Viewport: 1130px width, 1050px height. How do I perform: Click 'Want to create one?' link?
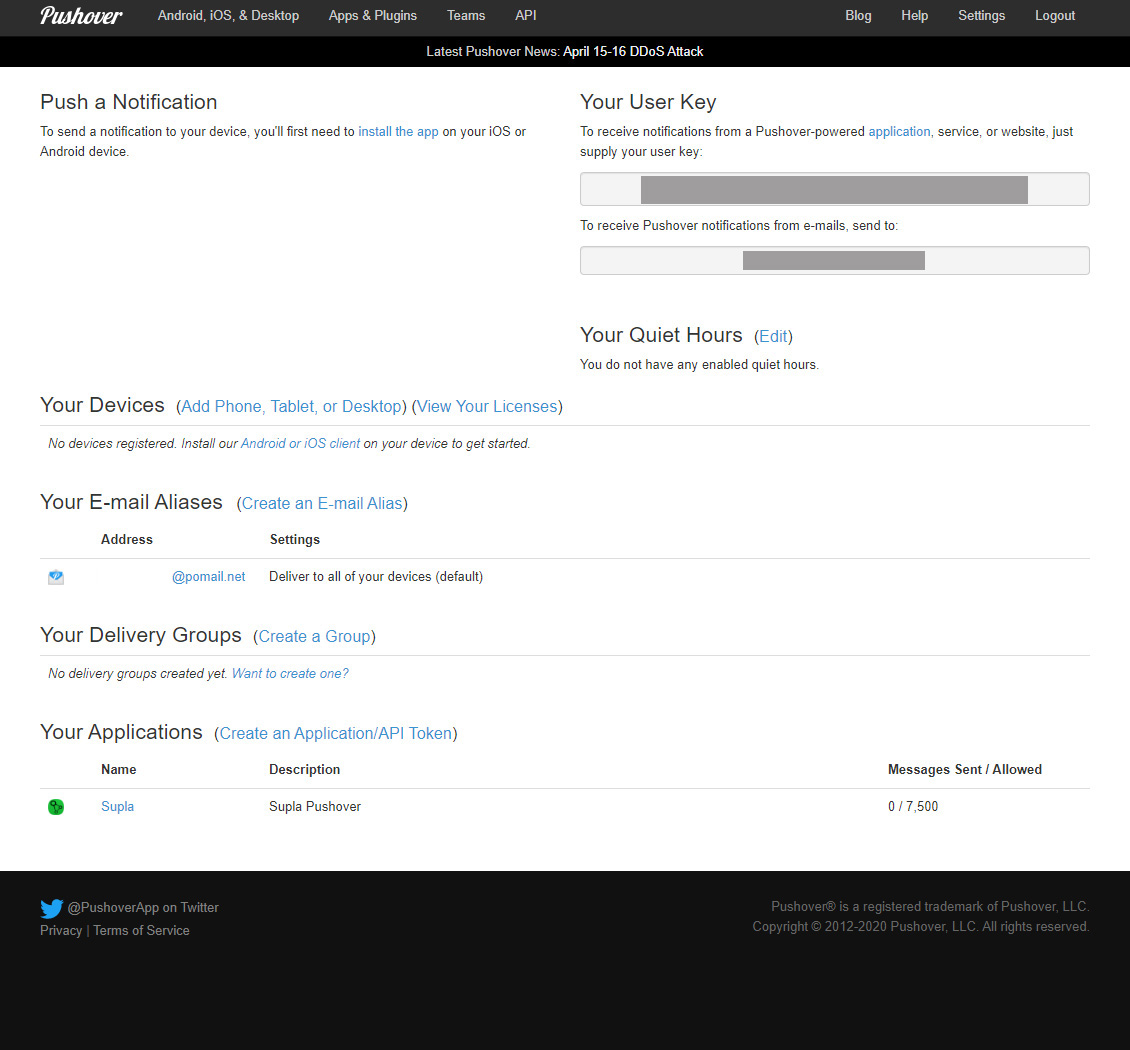pos(290,673)
